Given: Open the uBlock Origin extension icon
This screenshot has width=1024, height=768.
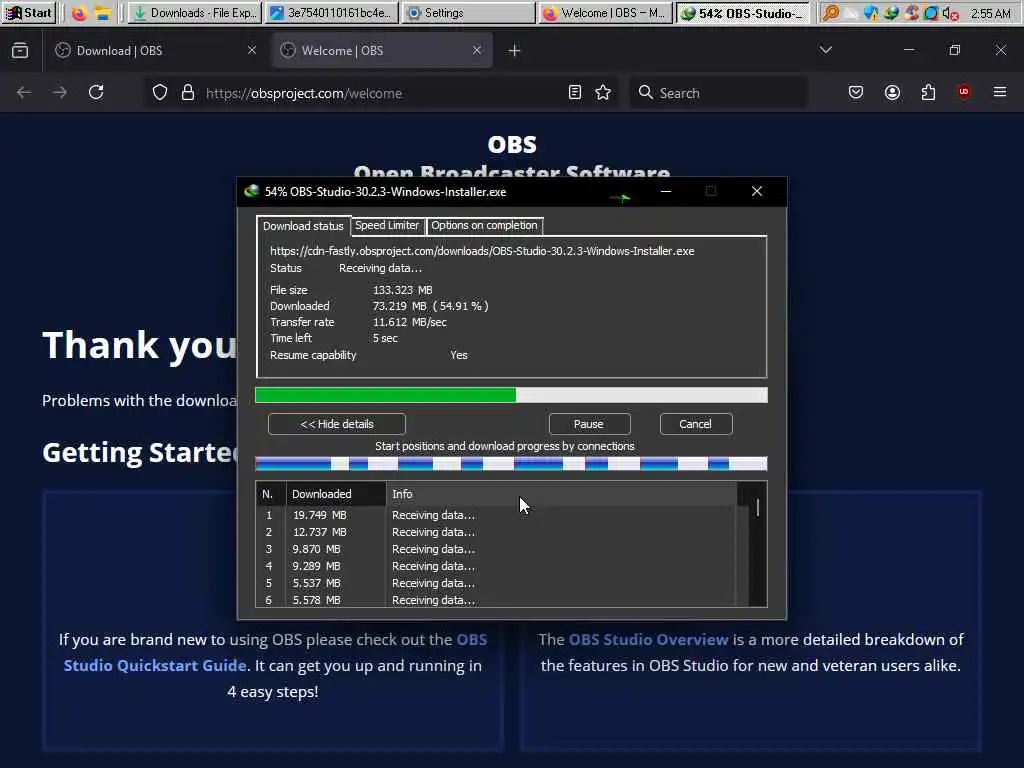Looking at the screenshot, I should tap(964, 93).
